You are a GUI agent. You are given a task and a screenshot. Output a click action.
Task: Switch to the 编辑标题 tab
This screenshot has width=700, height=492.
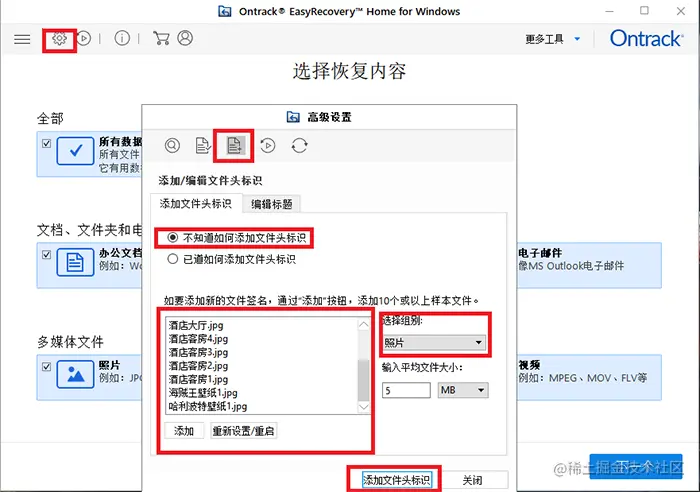[271, 204]
